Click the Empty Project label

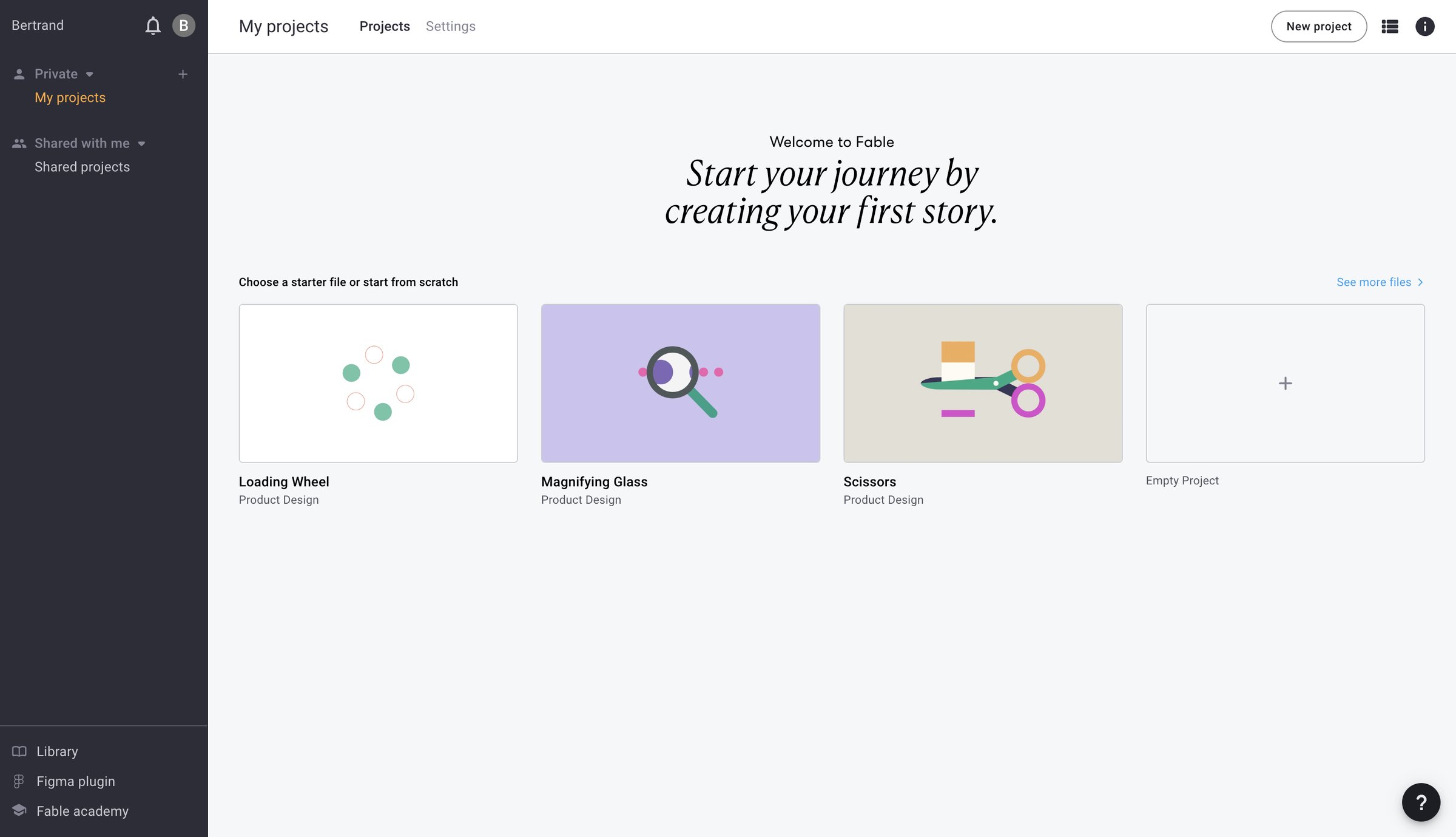1182,481
